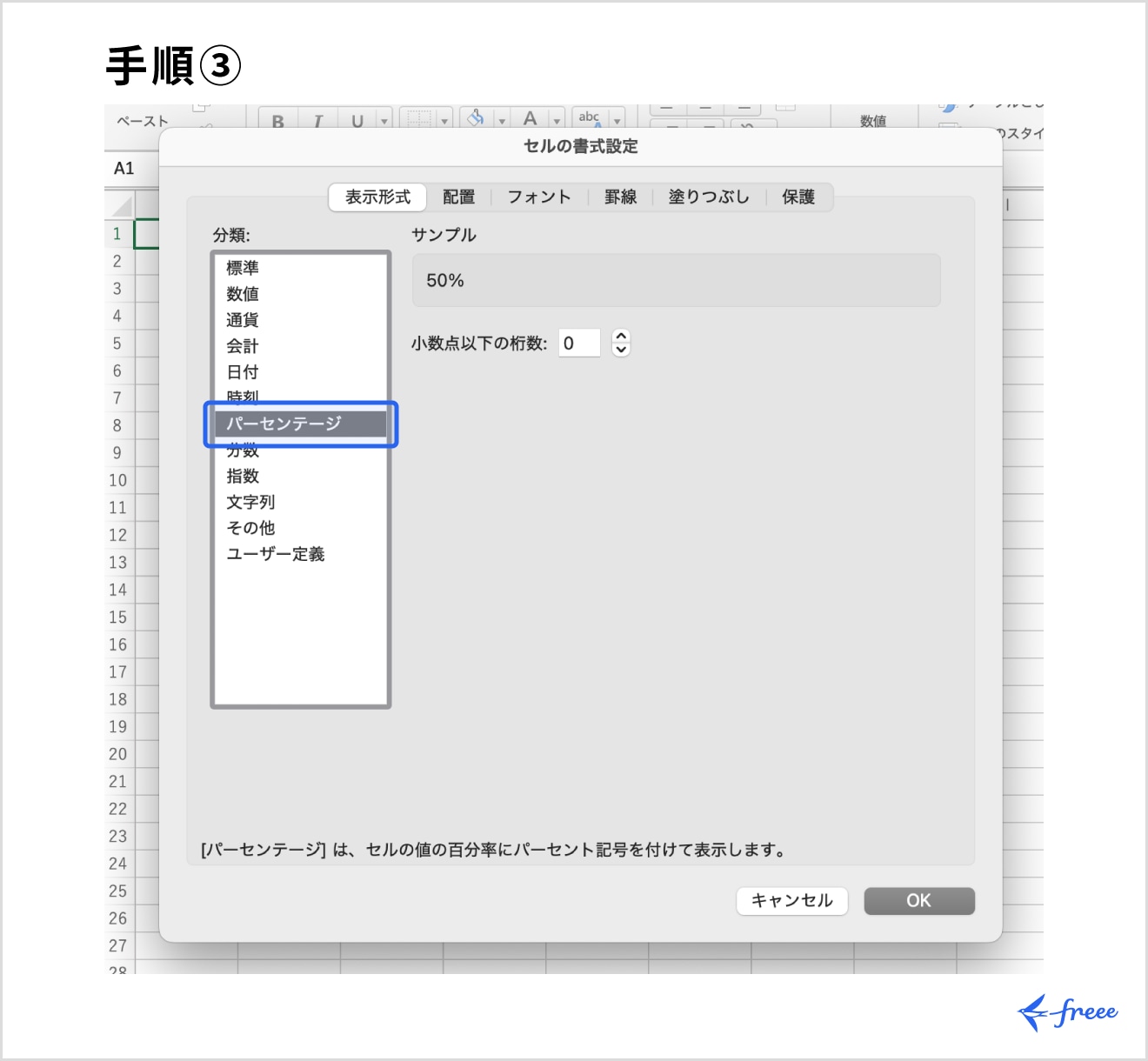
Task: Switch to the 罫線 tab
Action: click(x=618, y=197)
